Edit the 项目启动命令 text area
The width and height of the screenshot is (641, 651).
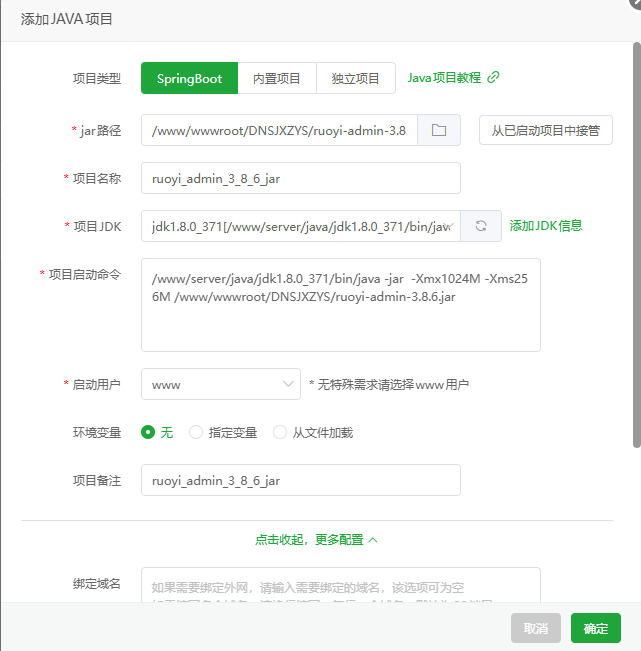[340, 305]
